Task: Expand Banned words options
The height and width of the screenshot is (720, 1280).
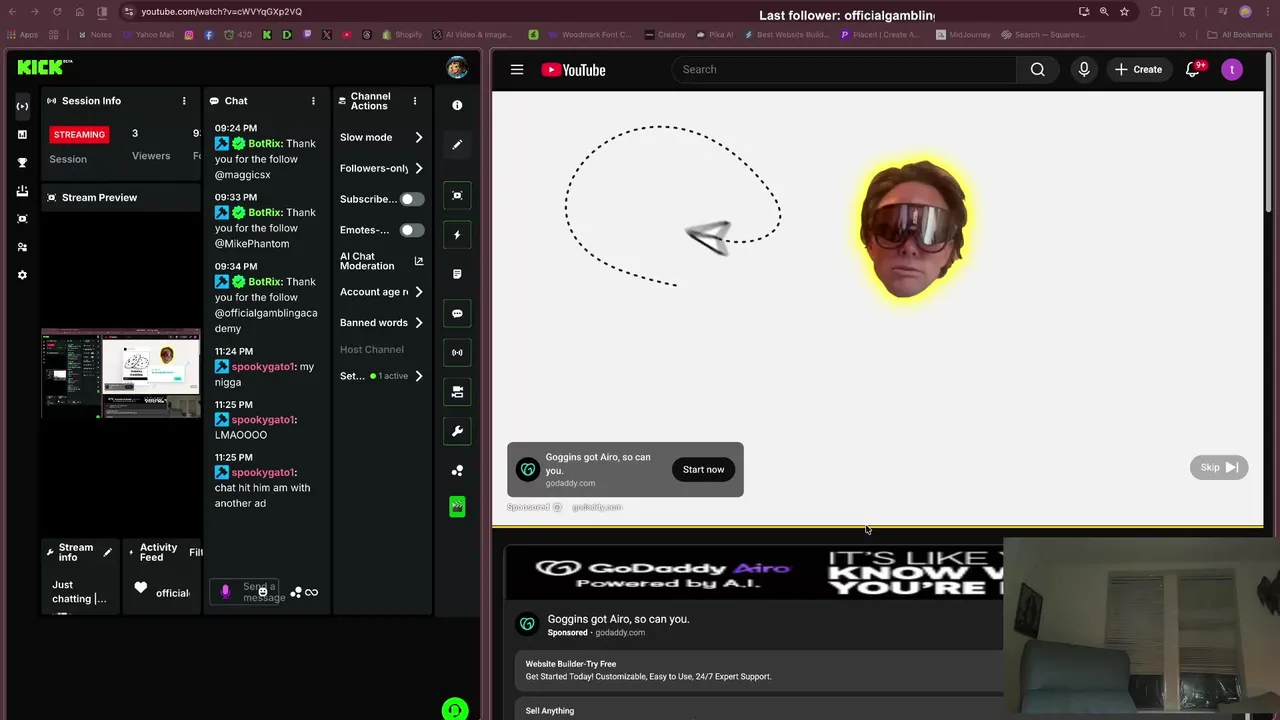Action: (x=419, y=322)
